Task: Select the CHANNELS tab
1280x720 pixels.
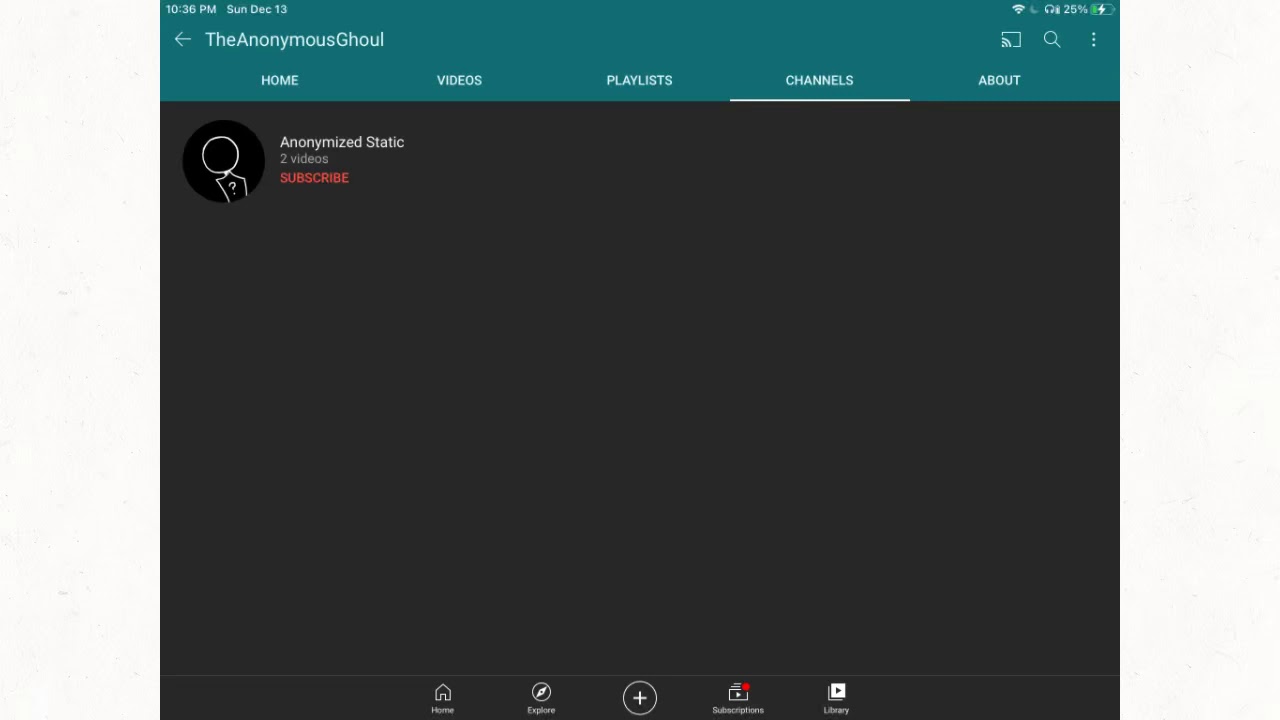Action: pos(820,80)
